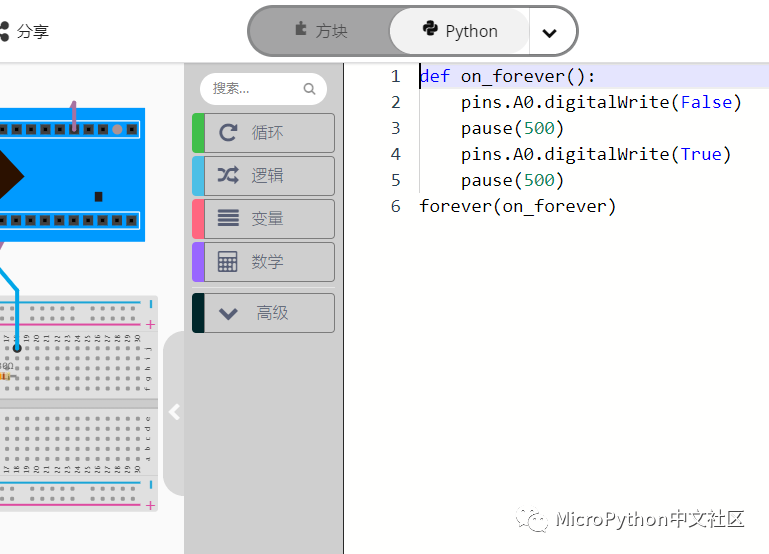
Task: Collapse the simulator with the left arrow
Action: tap(174, 412)
